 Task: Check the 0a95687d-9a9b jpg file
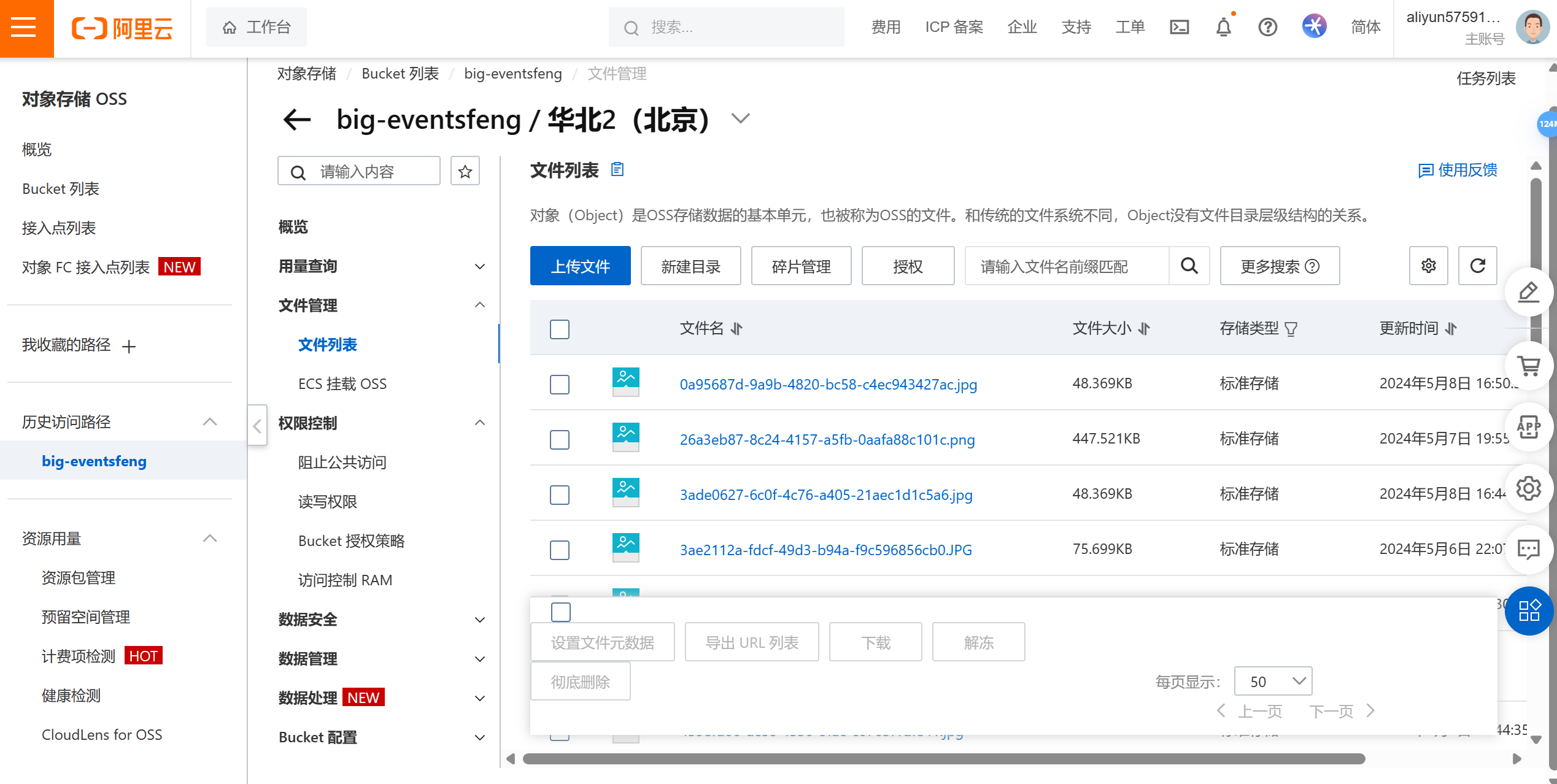(x=560, y=385)
